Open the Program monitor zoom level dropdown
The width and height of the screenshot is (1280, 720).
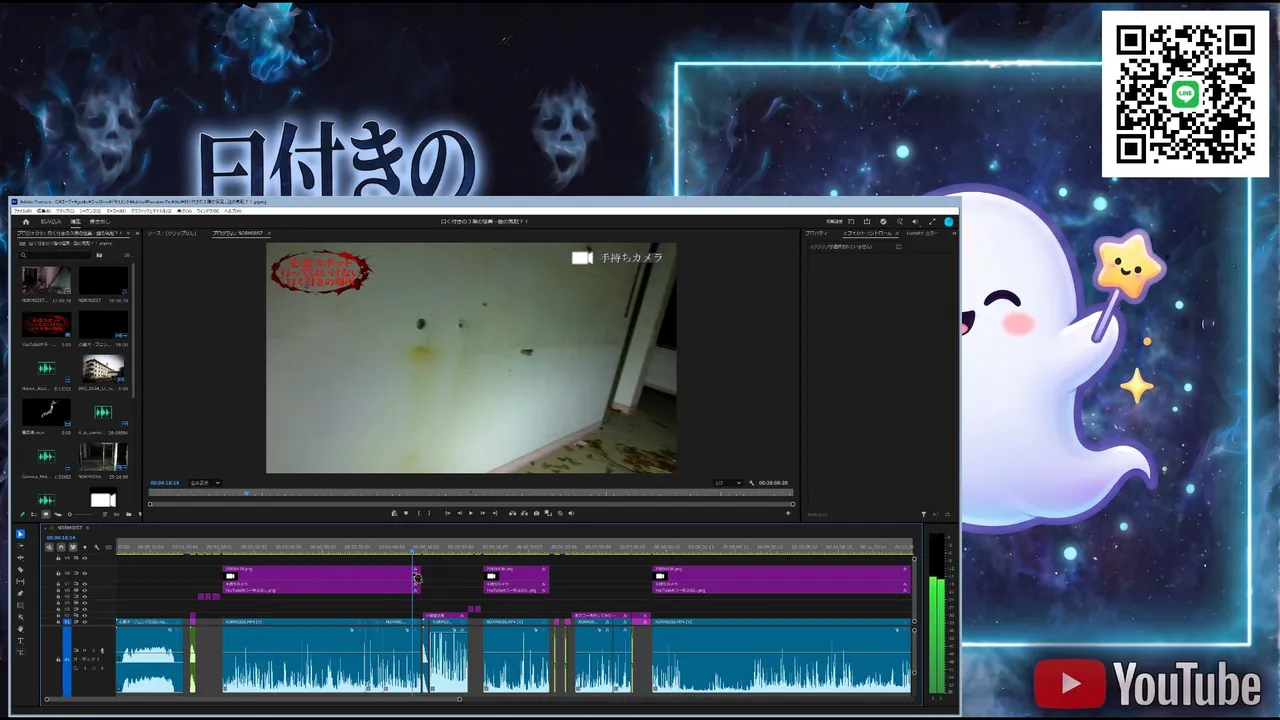pos(205,483)
